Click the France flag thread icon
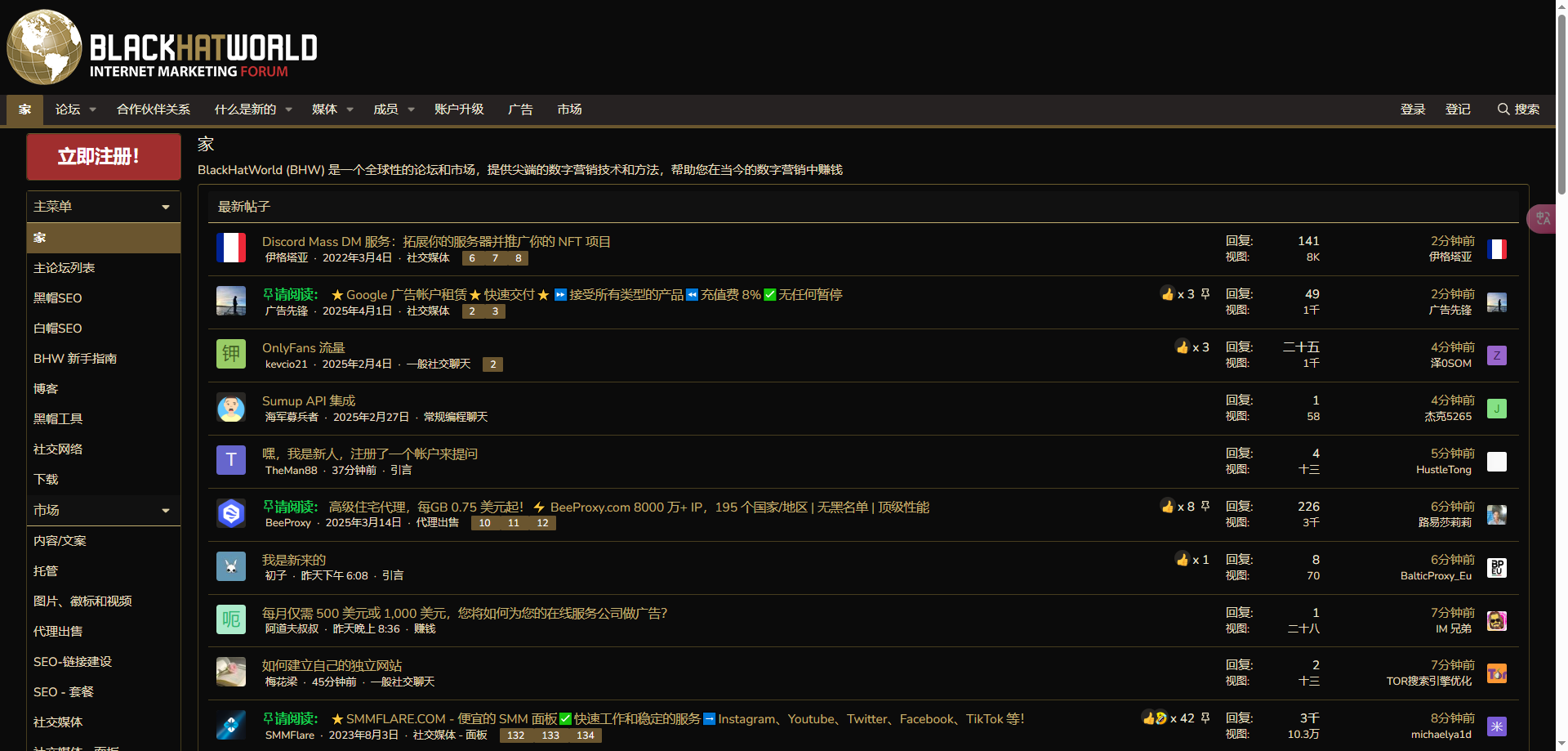 tap(231, 248)
